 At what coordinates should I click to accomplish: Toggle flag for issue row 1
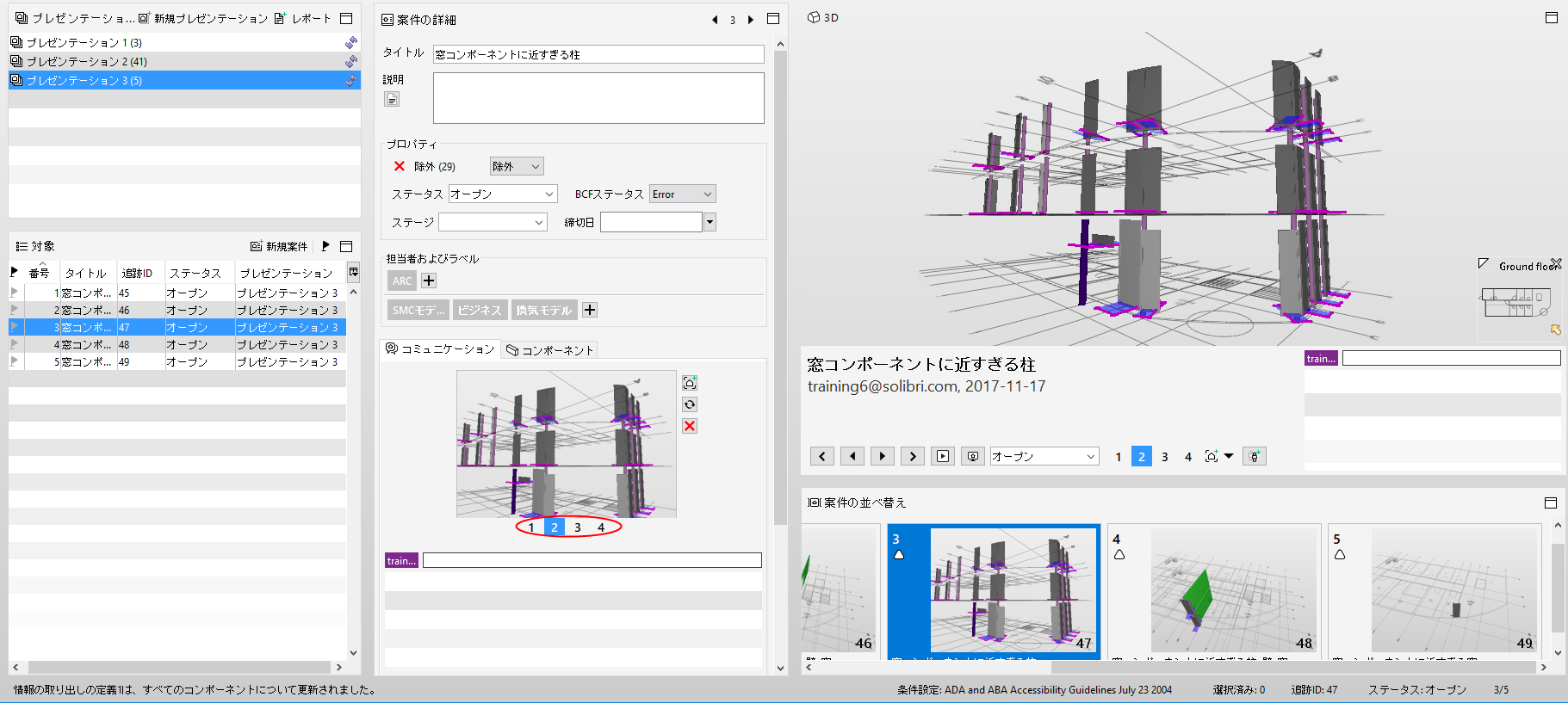[x=14, y=293]
